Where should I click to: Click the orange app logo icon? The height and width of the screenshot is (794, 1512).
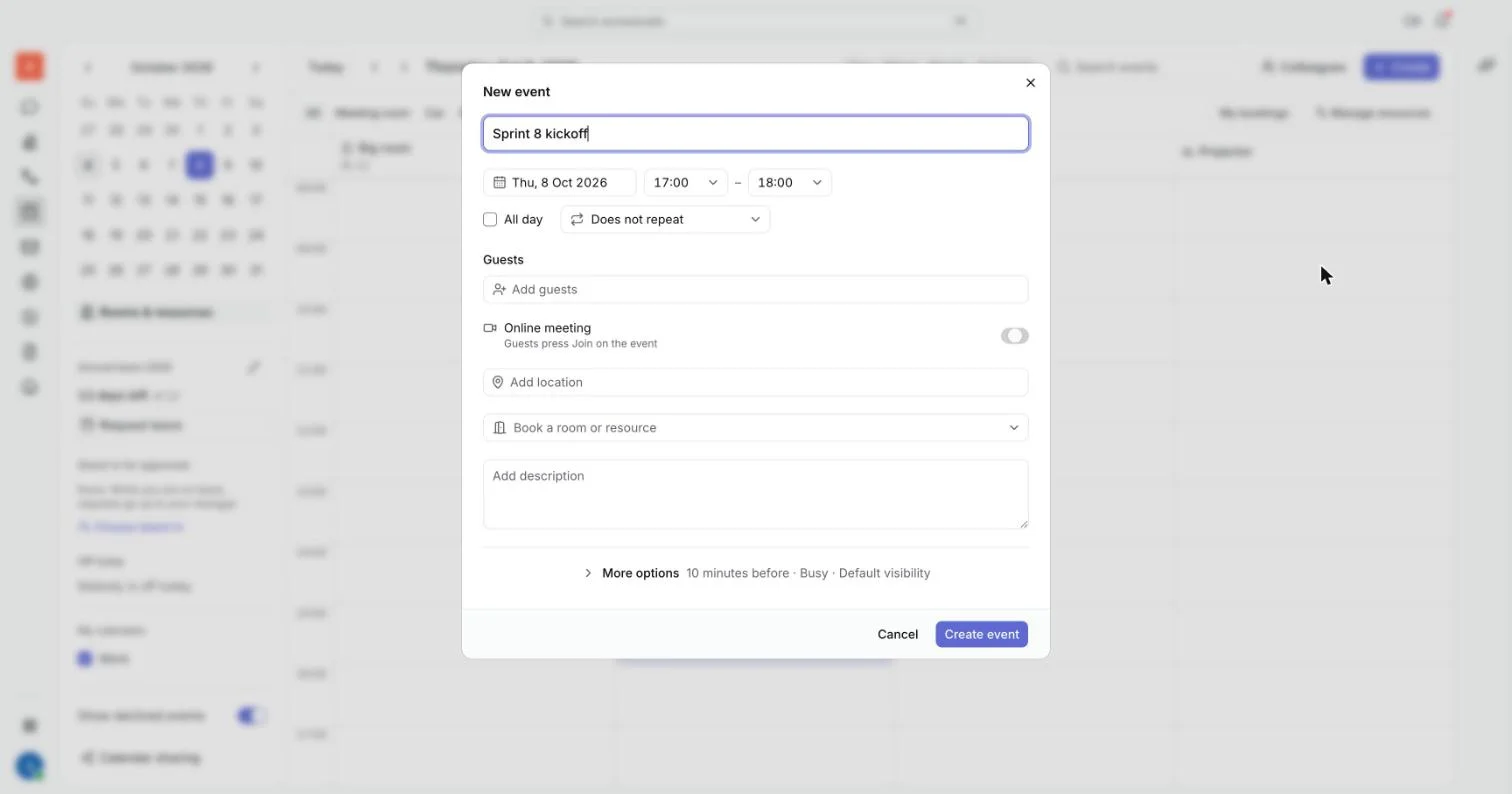pyautogui.click(x=29, y=67)
